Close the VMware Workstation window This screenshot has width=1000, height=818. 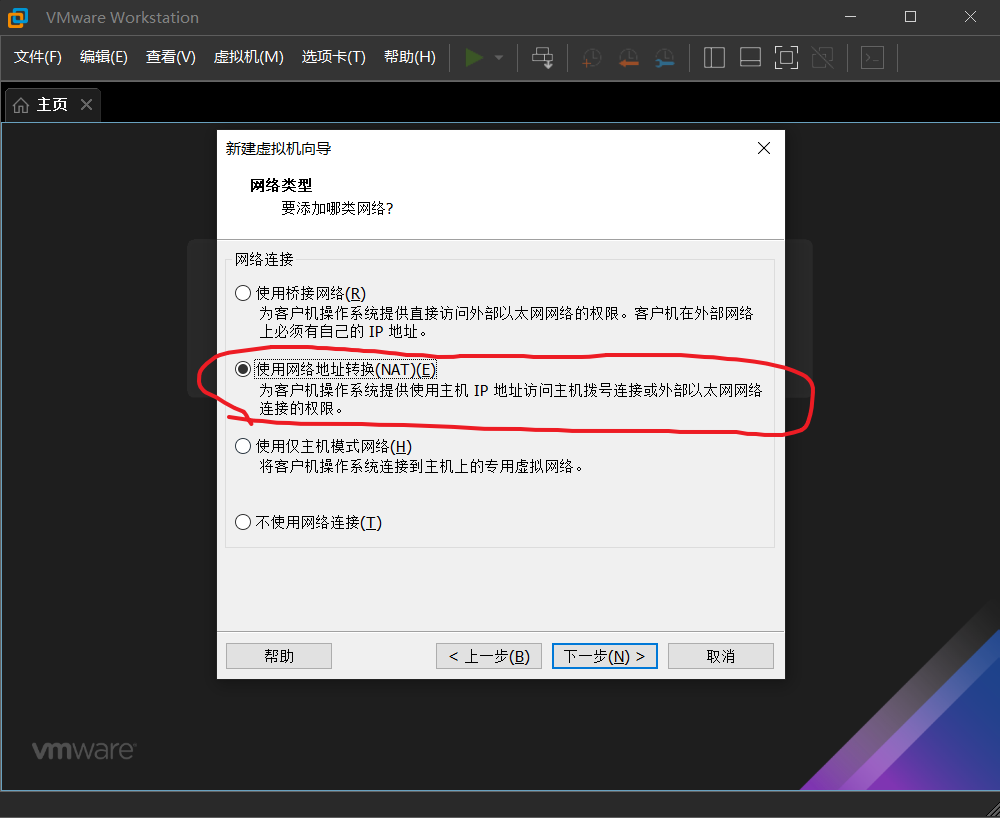click(x=970, y=17)
